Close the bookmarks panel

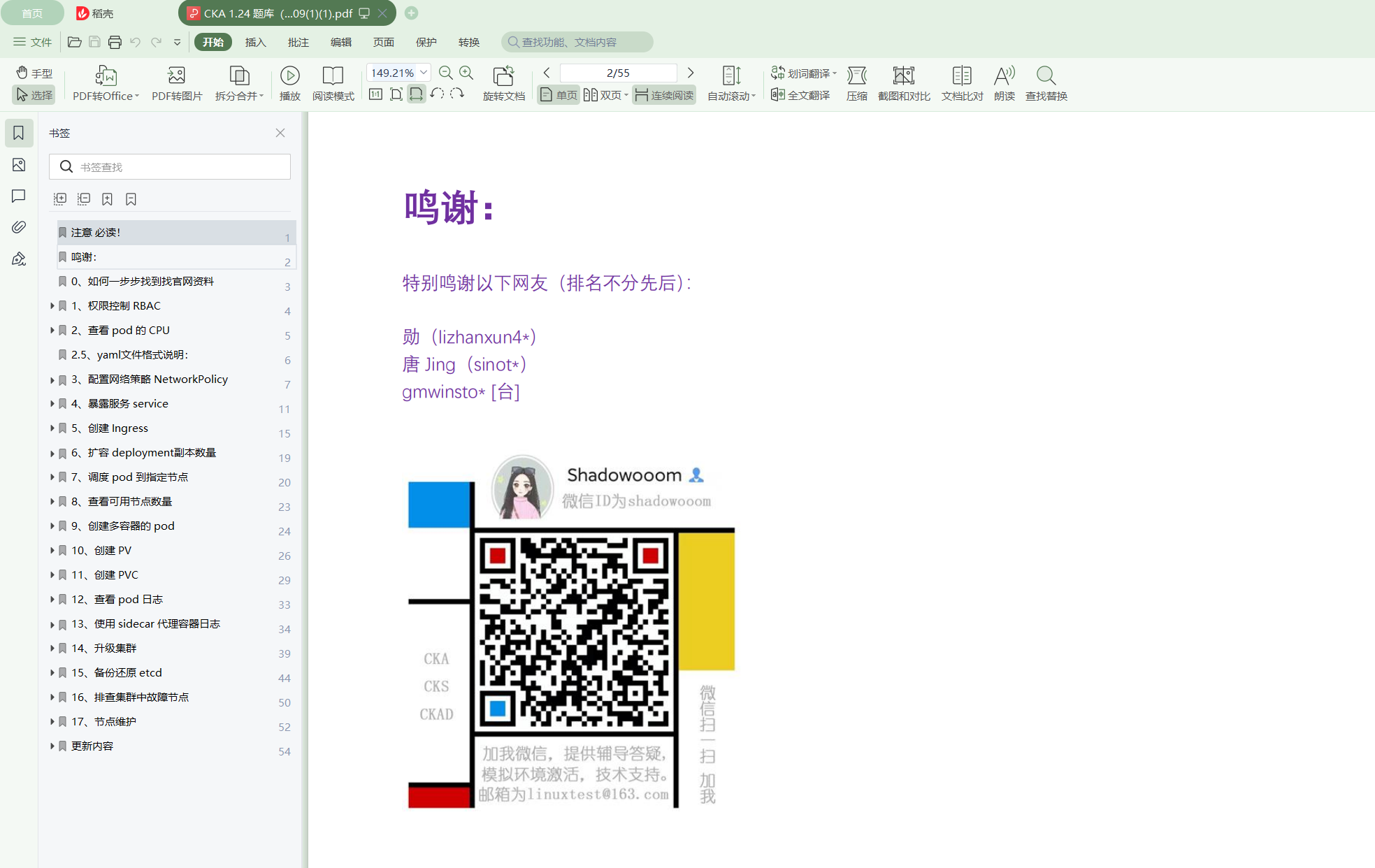pyautogui.click(x=280, y=133)
